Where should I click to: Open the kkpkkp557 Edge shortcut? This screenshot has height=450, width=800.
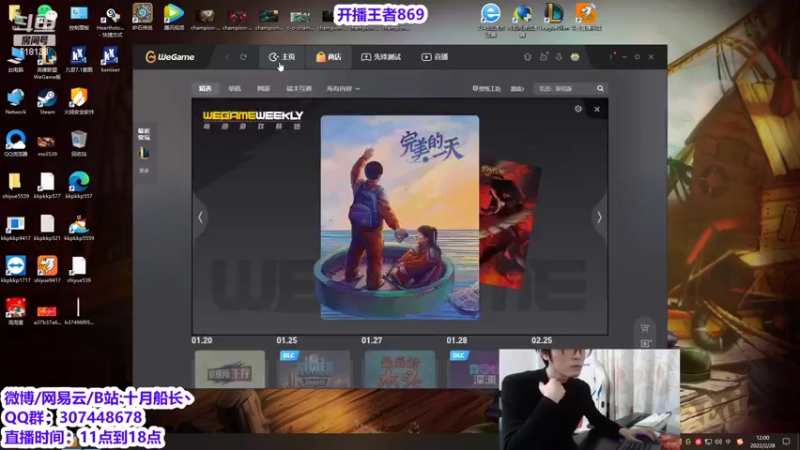pos(79,185)
